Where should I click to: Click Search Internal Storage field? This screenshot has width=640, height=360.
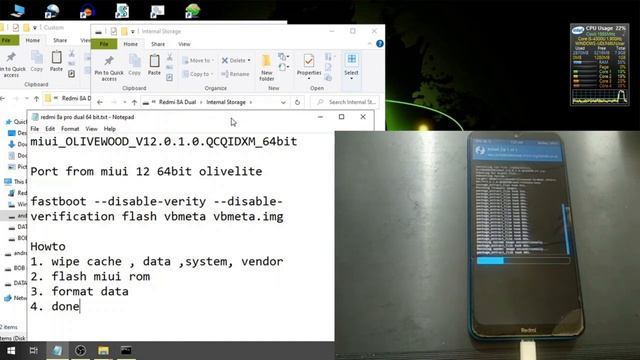(x=346, y=102)
